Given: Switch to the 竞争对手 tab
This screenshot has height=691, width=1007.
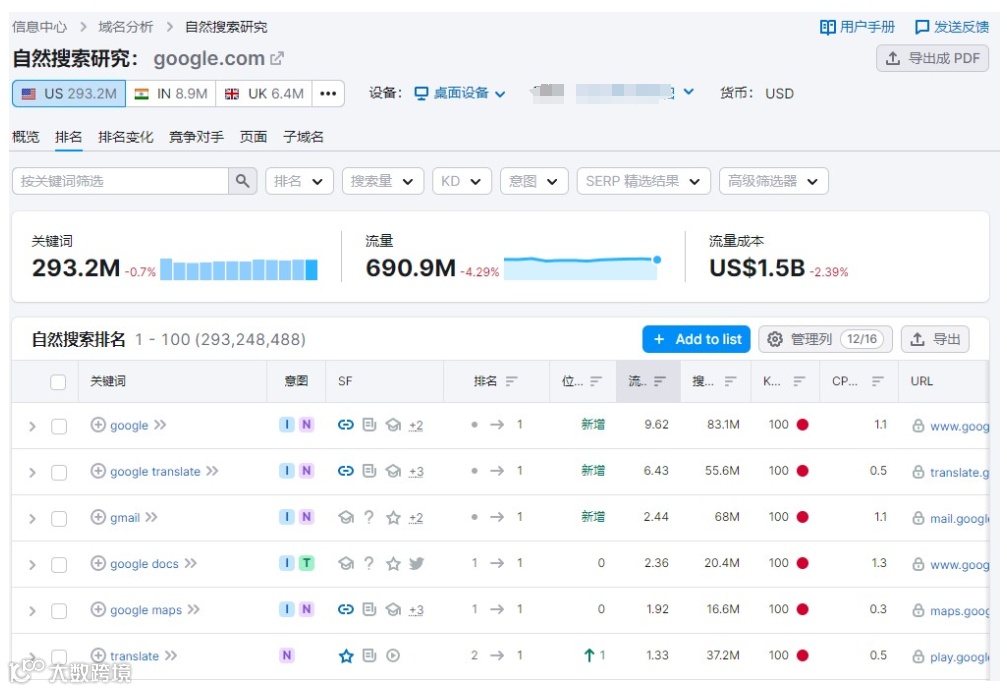Looking at the screenshot, I should (x=196, y=137).
